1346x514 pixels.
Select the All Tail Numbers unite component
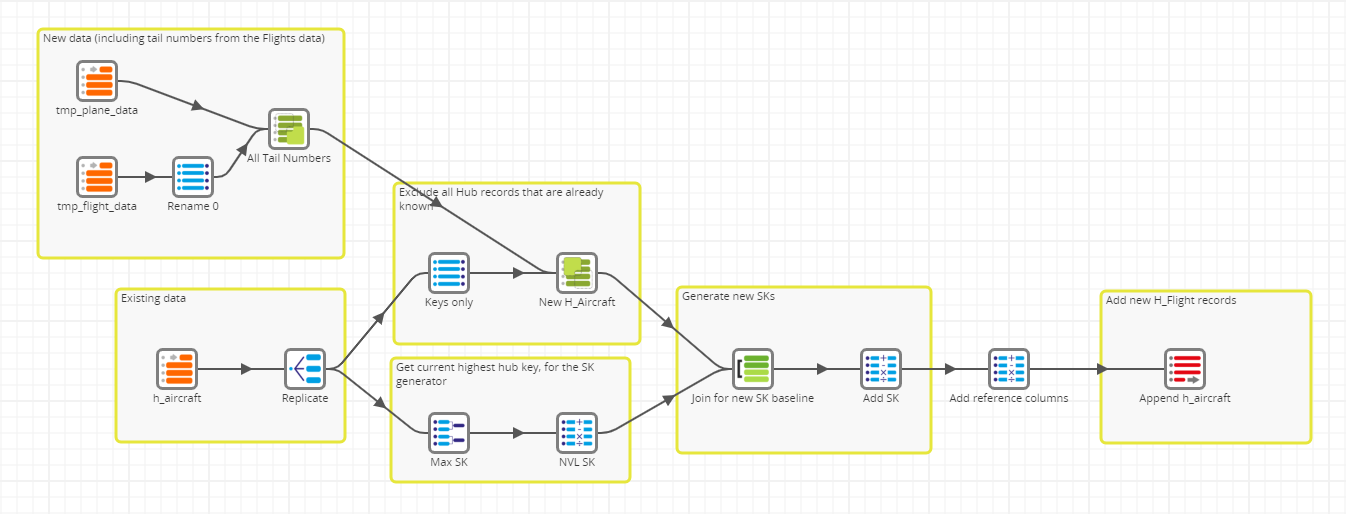(289, 129)
